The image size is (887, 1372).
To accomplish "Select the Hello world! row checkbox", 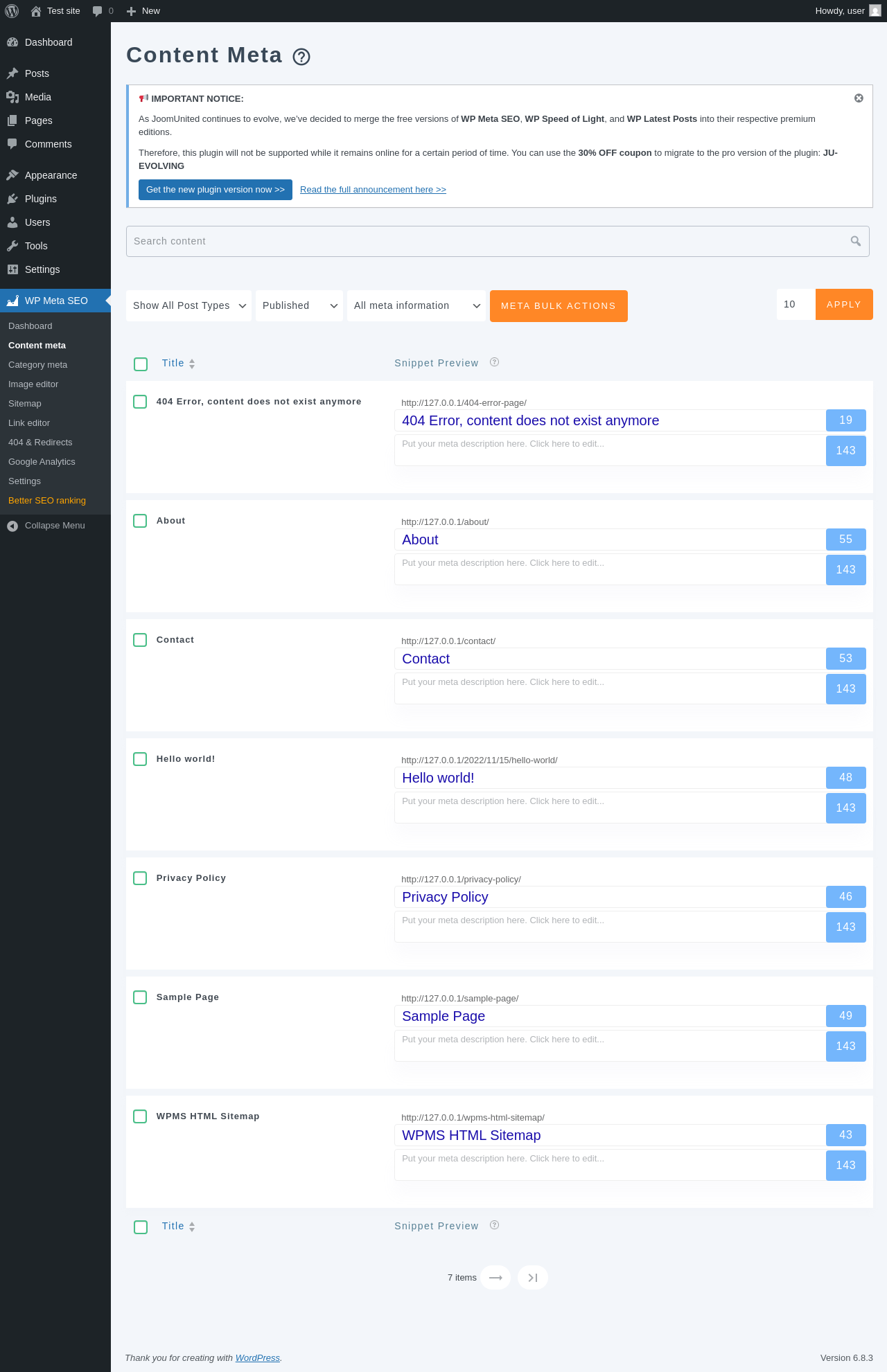I will point(140,759).
